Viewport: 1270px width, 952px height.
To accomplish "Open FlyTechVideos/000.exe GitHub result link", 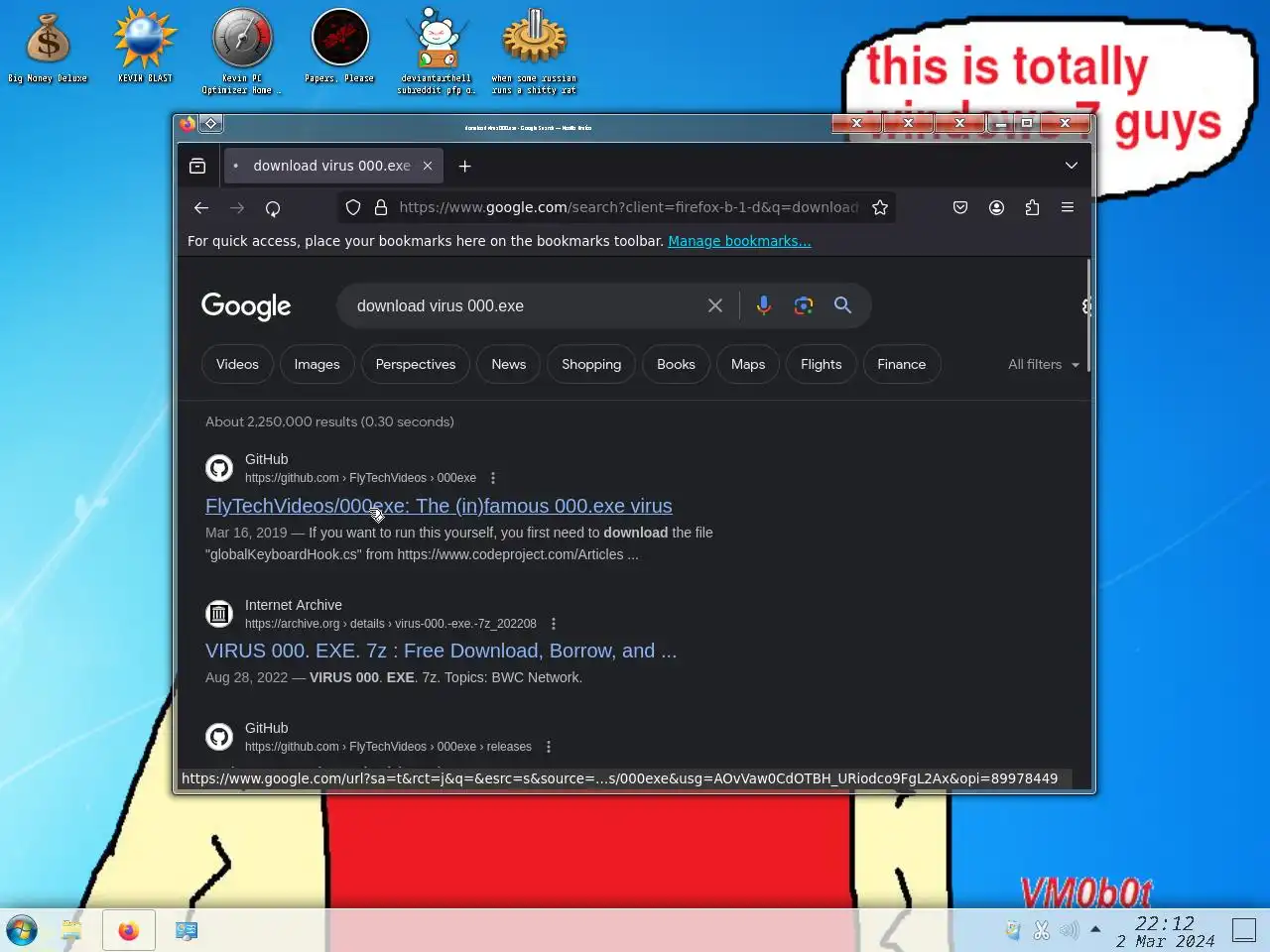I will (x=439, y=506).
